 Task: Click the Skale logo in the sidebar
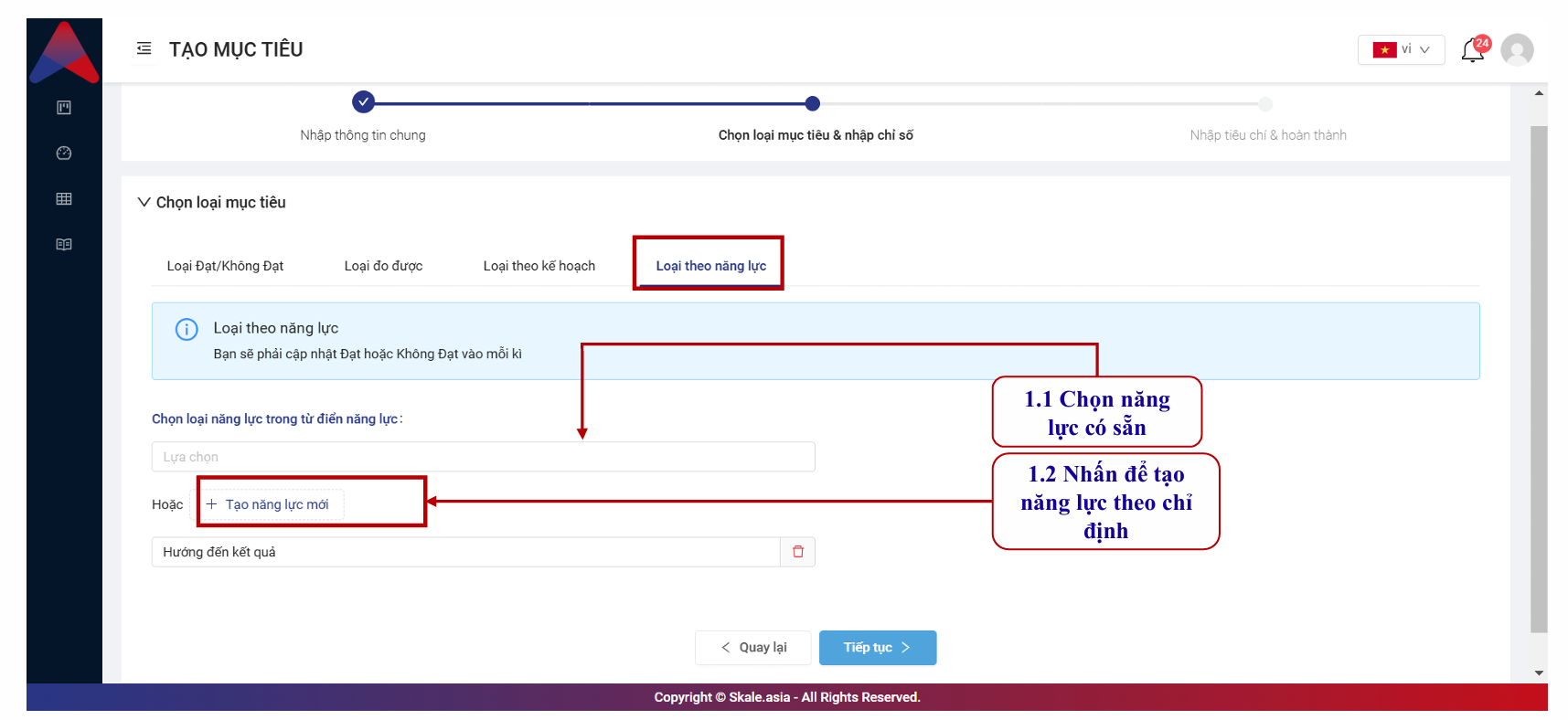64,53
